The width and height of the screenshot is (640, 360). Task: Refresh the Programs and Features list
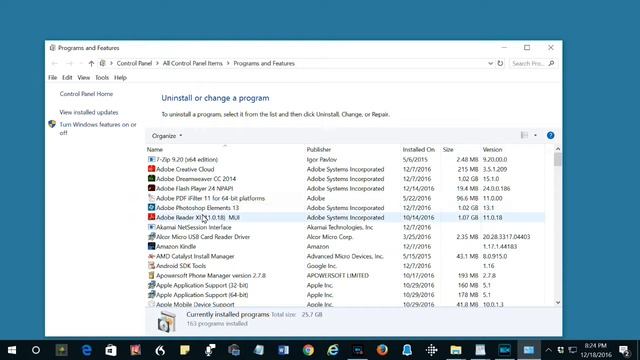[x=500, y=63]
